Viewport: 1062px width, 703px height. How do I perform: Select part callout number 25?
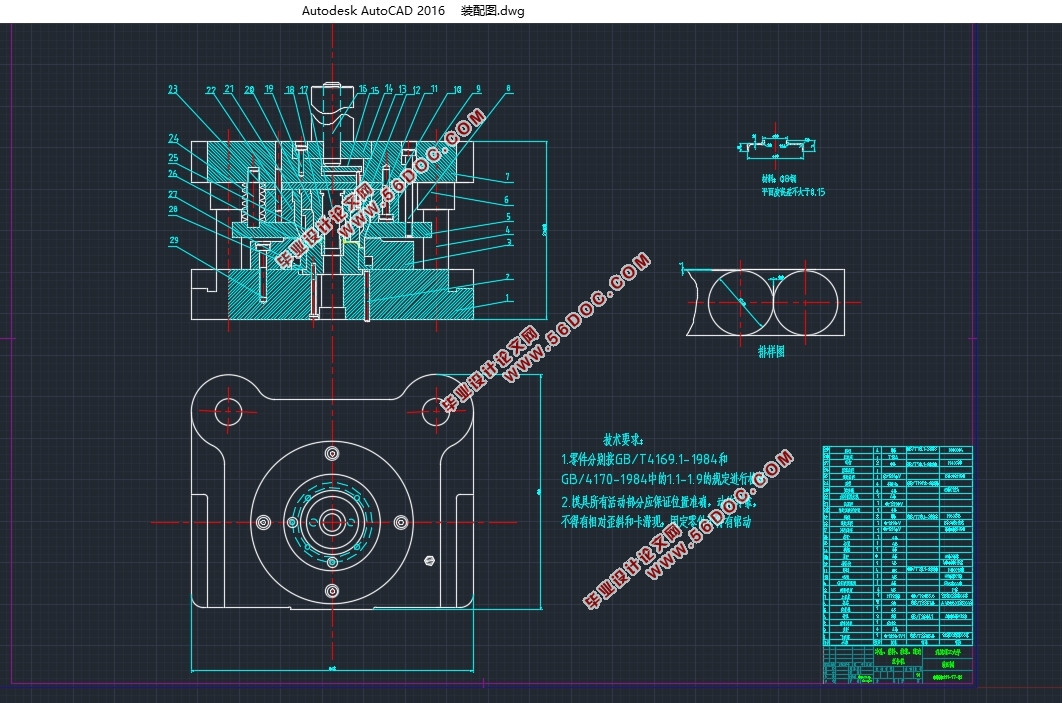pos(173,158)
